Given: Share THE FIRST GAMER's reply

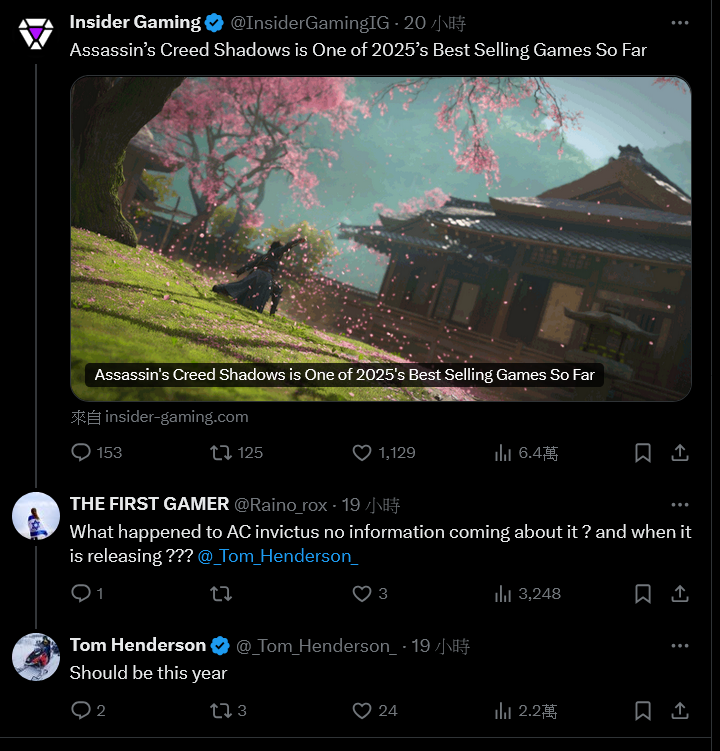Looking at the screenshot, I should pos(680,594).
